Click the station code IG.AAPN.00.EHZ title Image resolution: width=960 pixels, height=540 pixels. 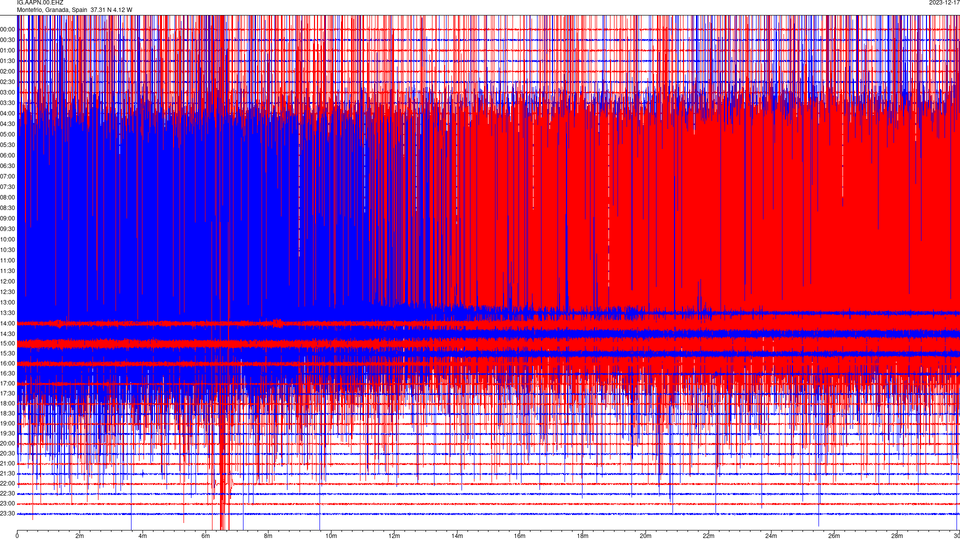tap(40, 3)
